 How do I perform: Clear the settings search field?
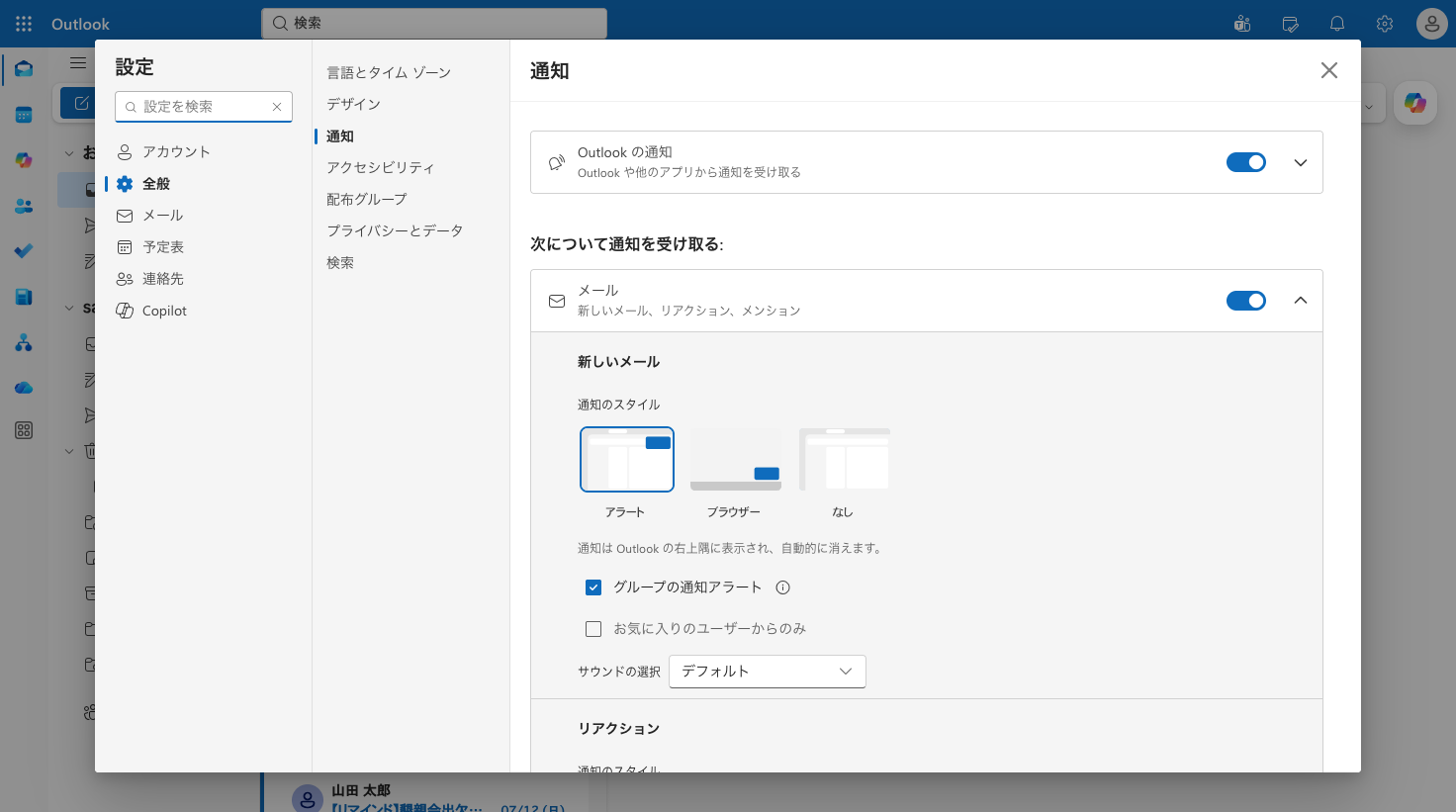[x=277, y=107]
